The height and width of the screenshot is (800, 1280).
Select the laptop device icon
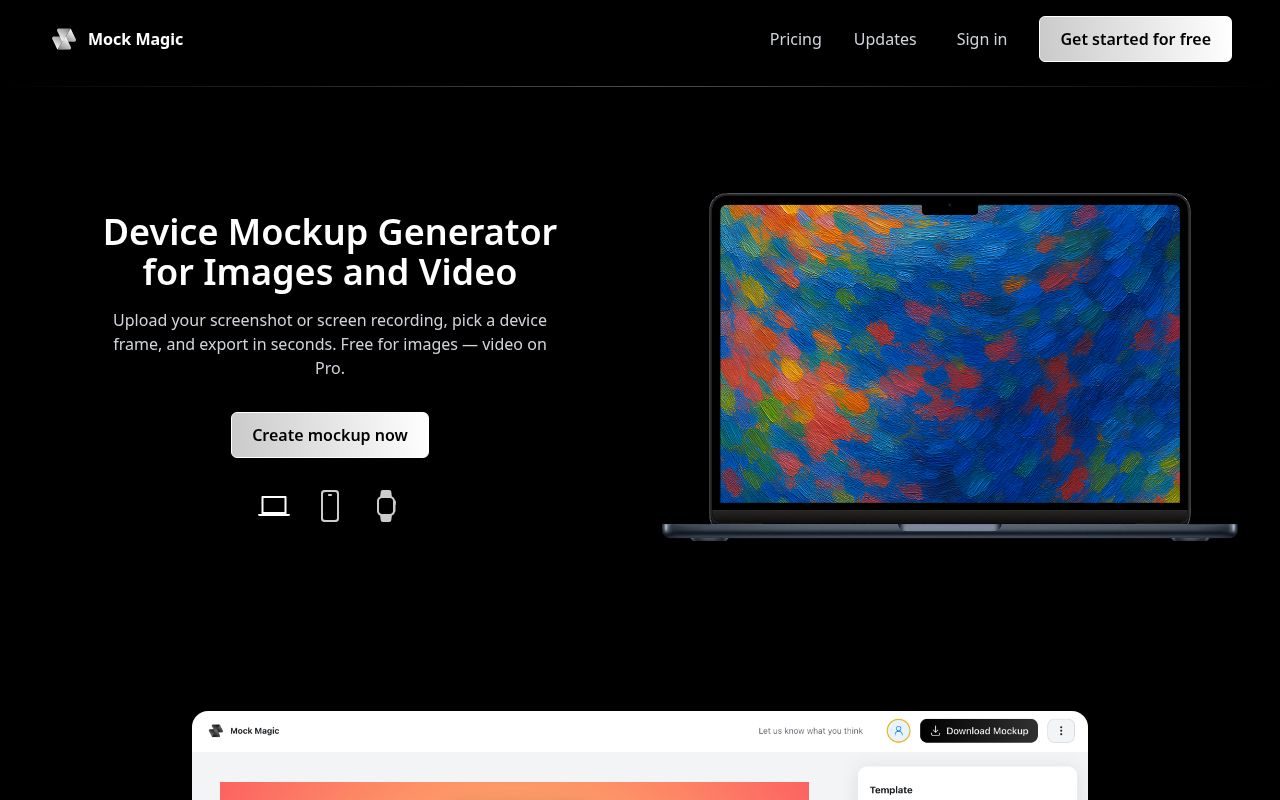[x=274, y=506]
